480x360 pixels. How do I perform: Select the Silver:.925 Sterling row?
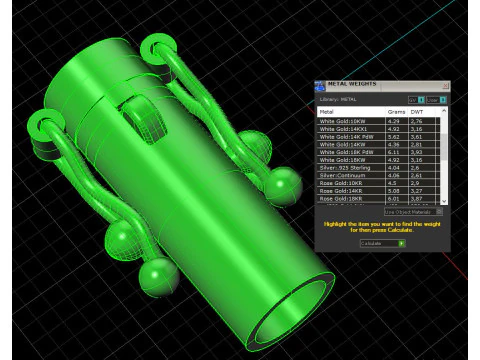(x=378, y=168)
